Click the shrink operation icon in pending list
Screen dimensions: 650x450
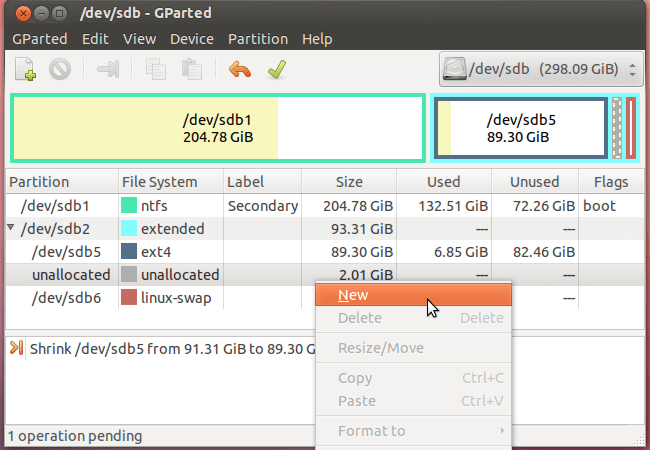17,348
